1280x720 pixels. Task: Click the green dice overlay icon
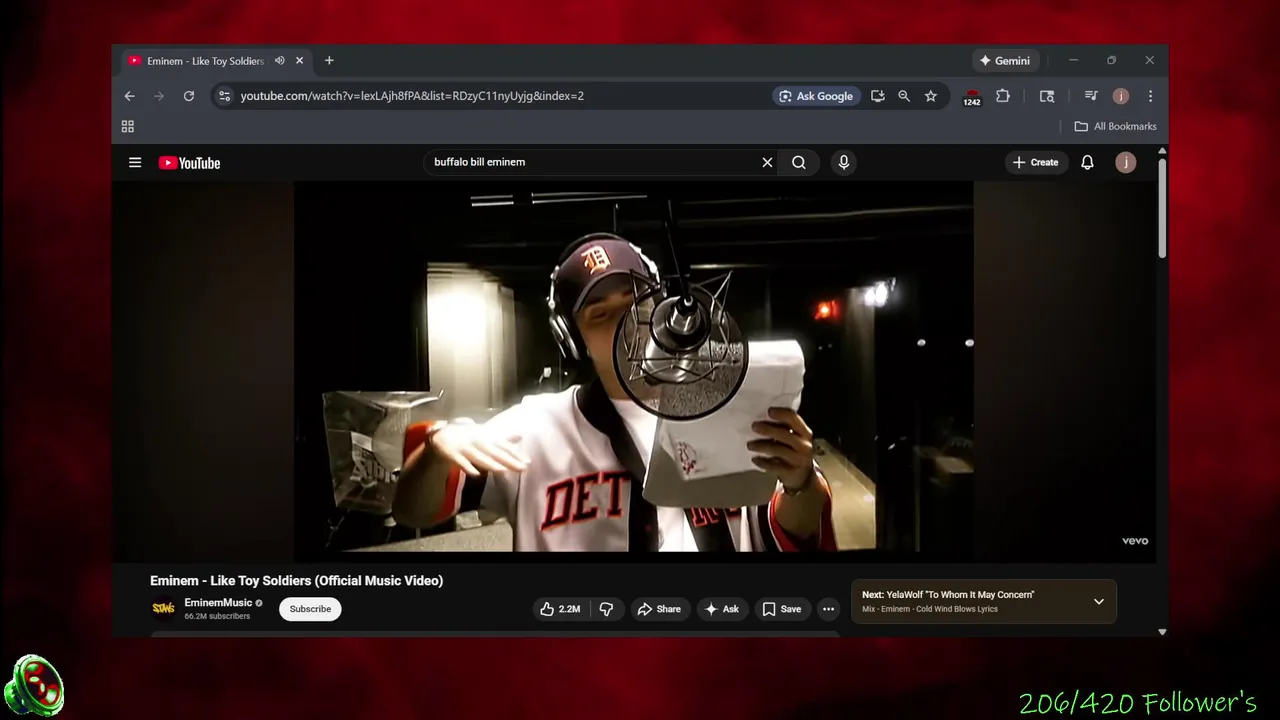[34, 686]
